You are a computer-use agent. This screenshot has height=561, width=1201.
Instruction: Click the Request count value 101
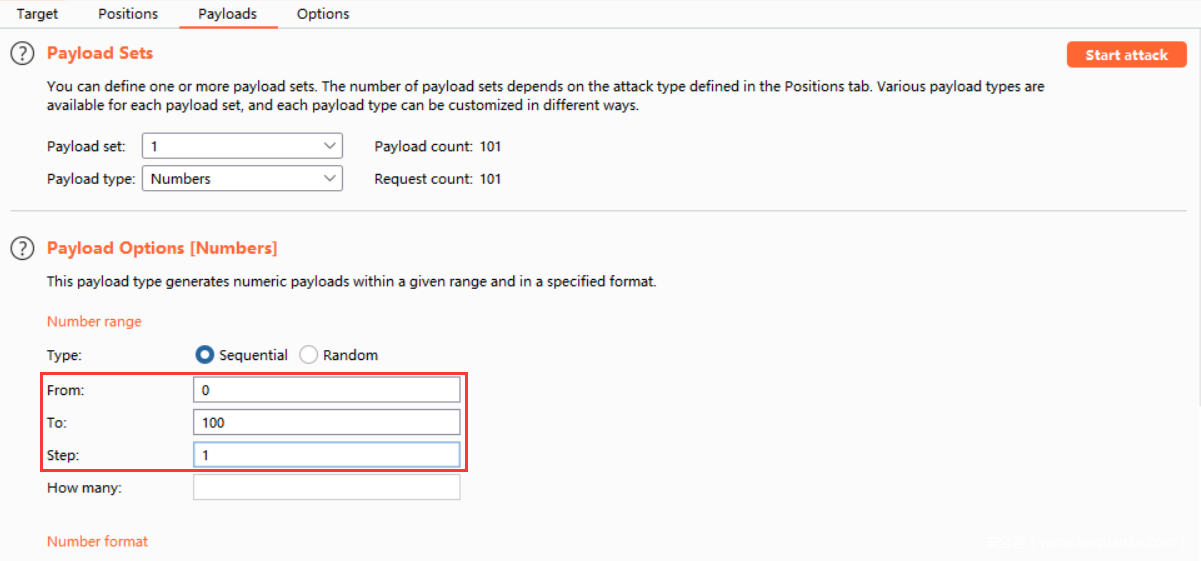tap(490, 179)
